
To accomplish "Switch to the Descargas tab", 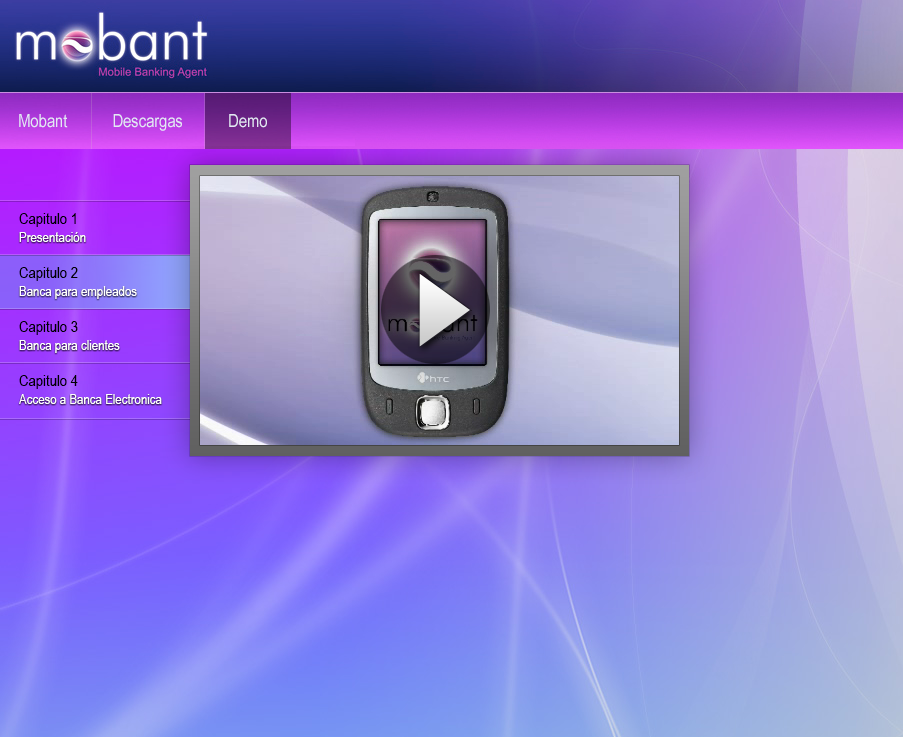I will pos(147,121).
